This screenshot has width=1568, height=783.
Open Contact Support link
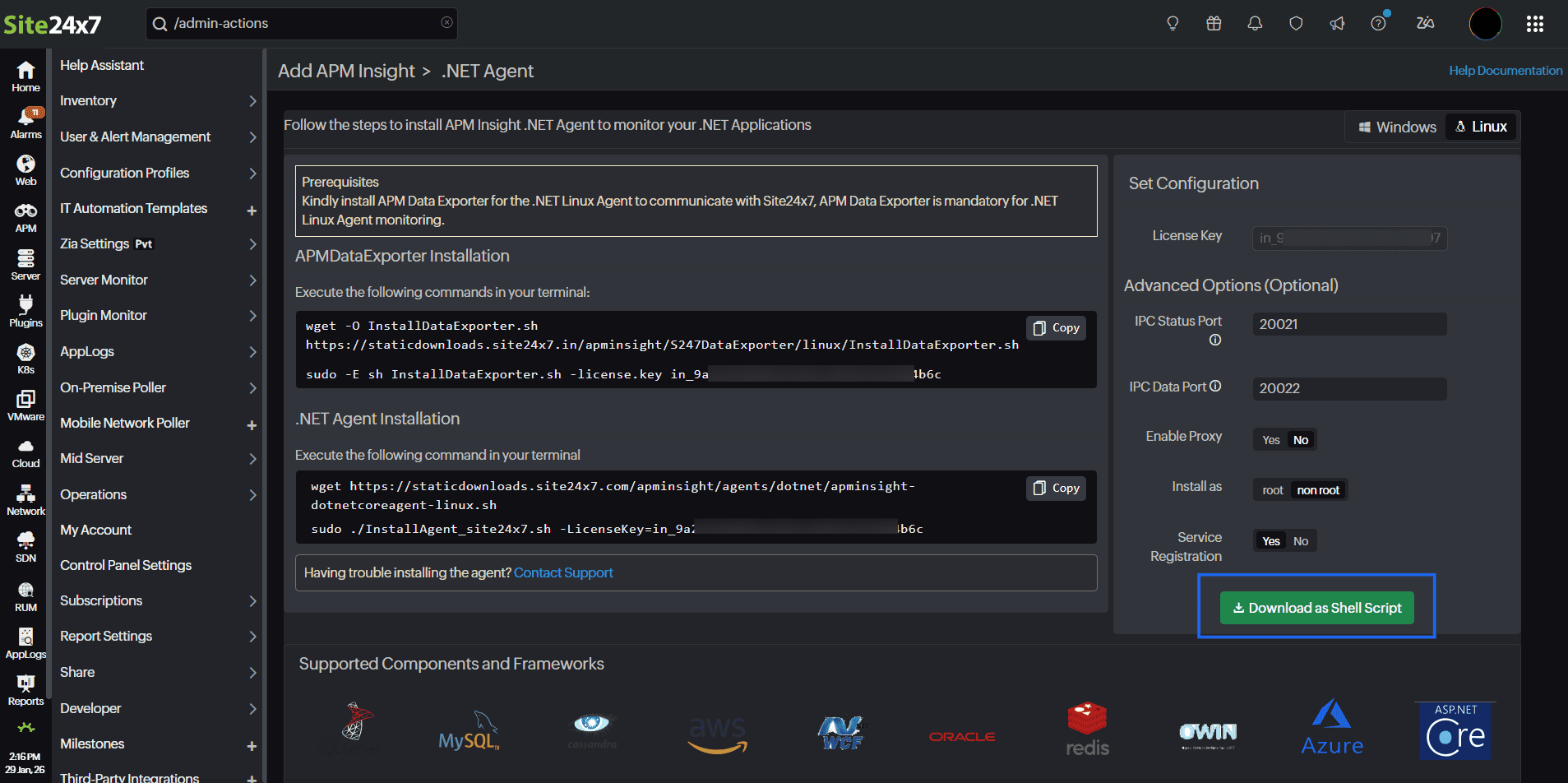pyautogui.click(x=563, y=572)
